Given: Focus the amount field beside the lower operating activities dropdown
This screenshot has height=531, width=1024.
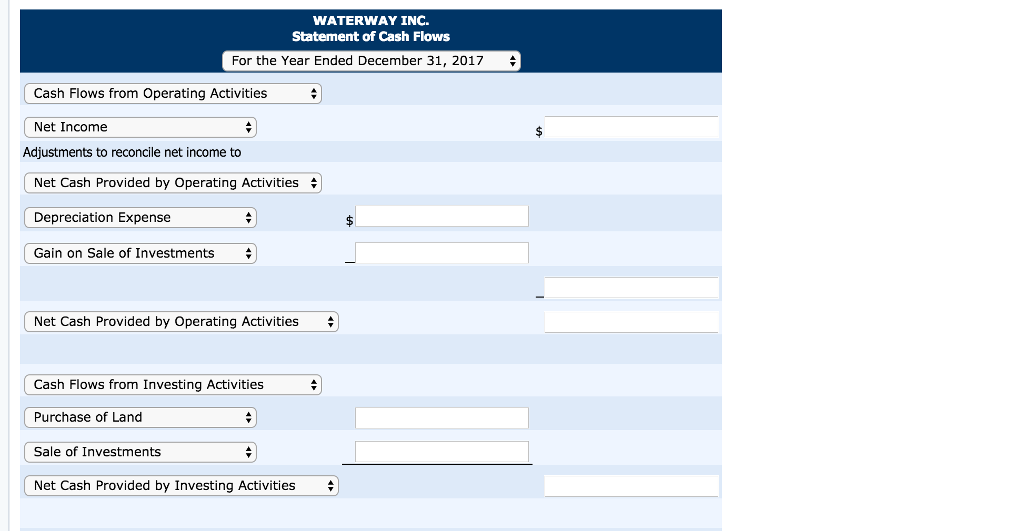Looking at the screenshot, I should [x=631, y=322].
